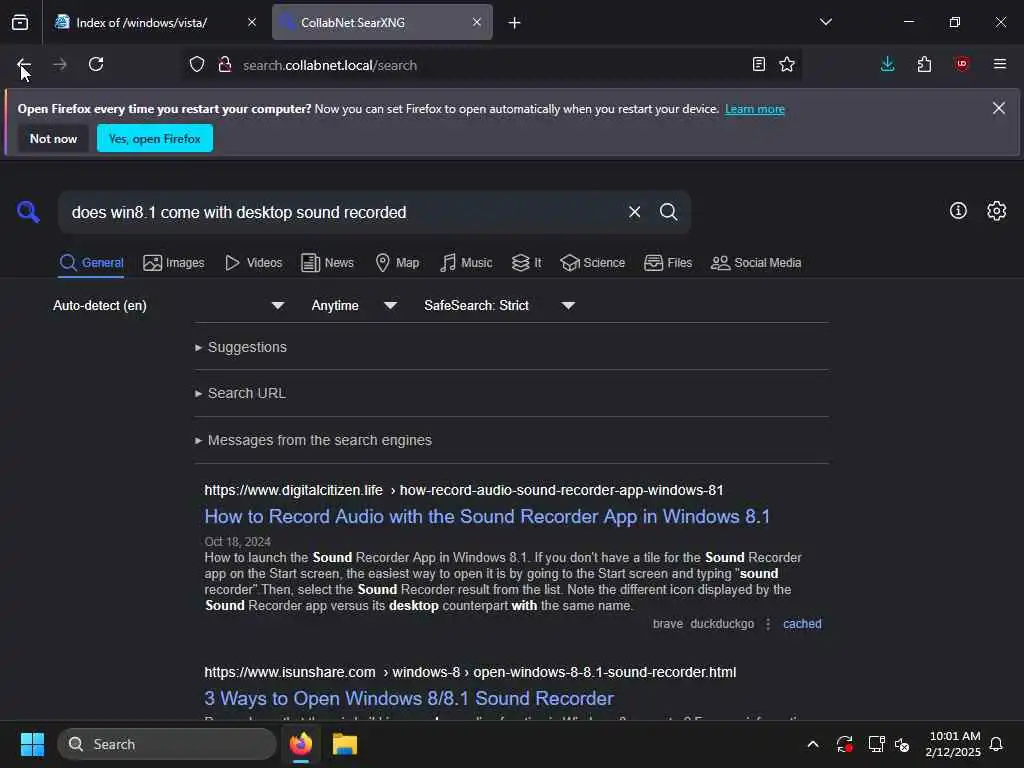Click the Firefox taskbar icon
Viewport: 1024px width, 768px height.
(300, 744)
